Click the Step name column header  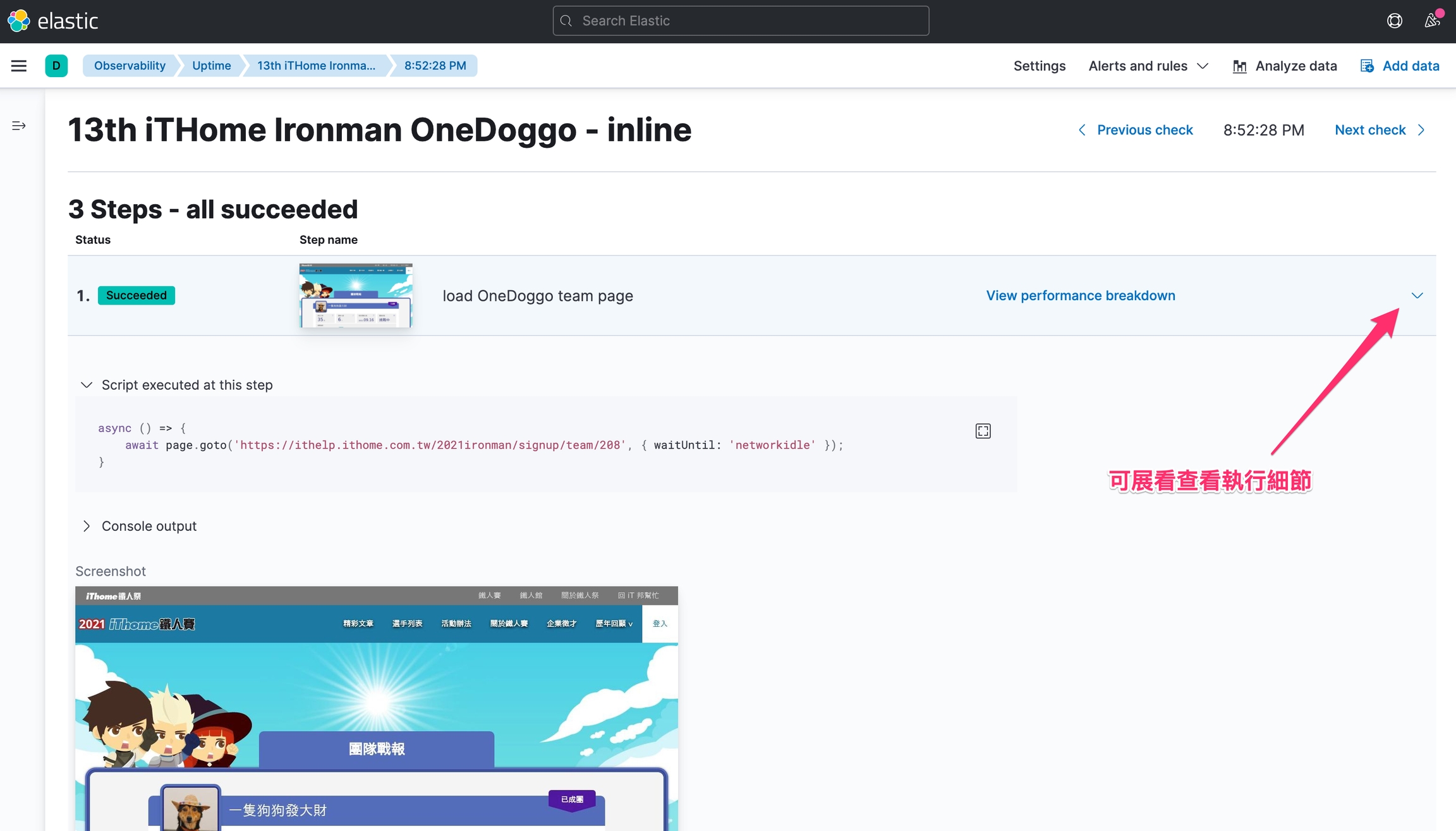click(329, 240)
